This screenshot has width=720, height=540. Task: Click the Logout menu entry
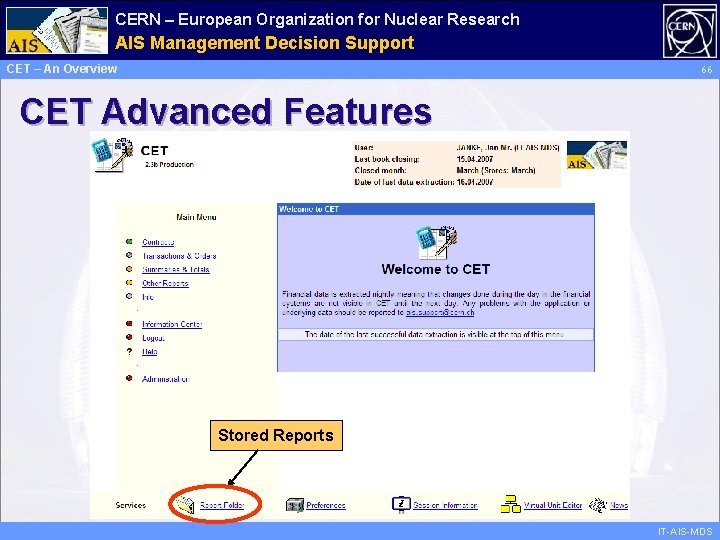click(x=153, y=338)
